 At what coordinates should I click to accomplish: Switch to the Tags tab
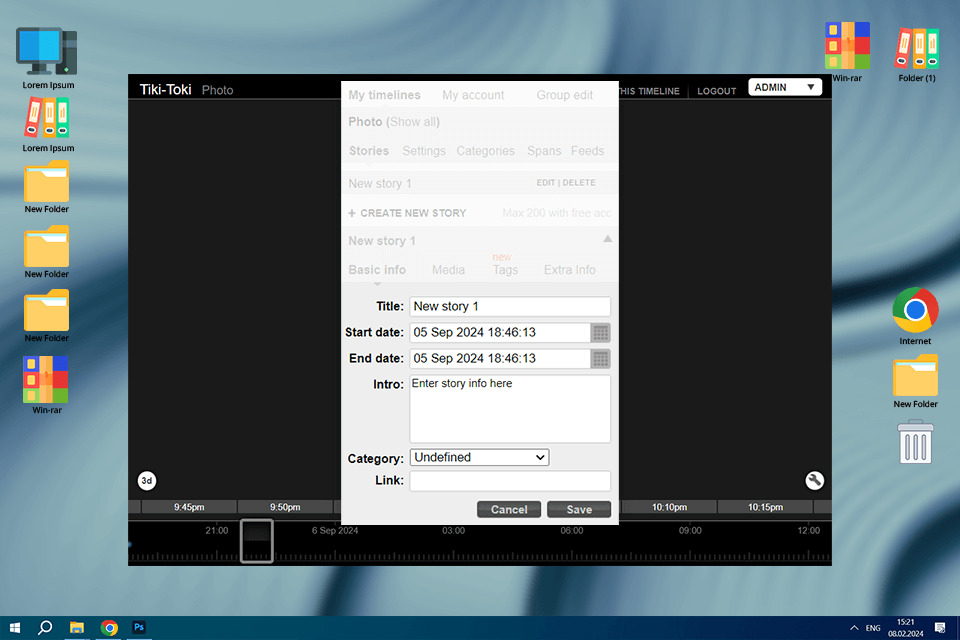[x=505, y=269]
